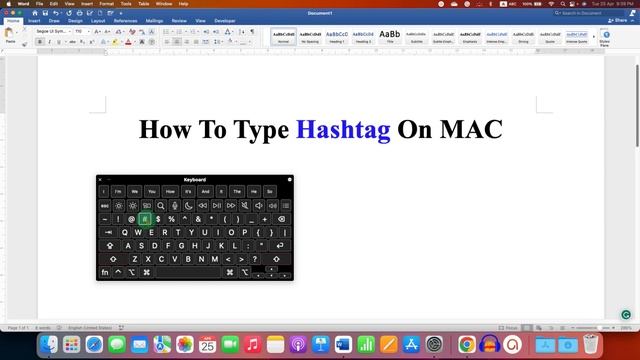
Task: Open Safari from the Dock
Action: pyautogui.click(x=94, y=344)
